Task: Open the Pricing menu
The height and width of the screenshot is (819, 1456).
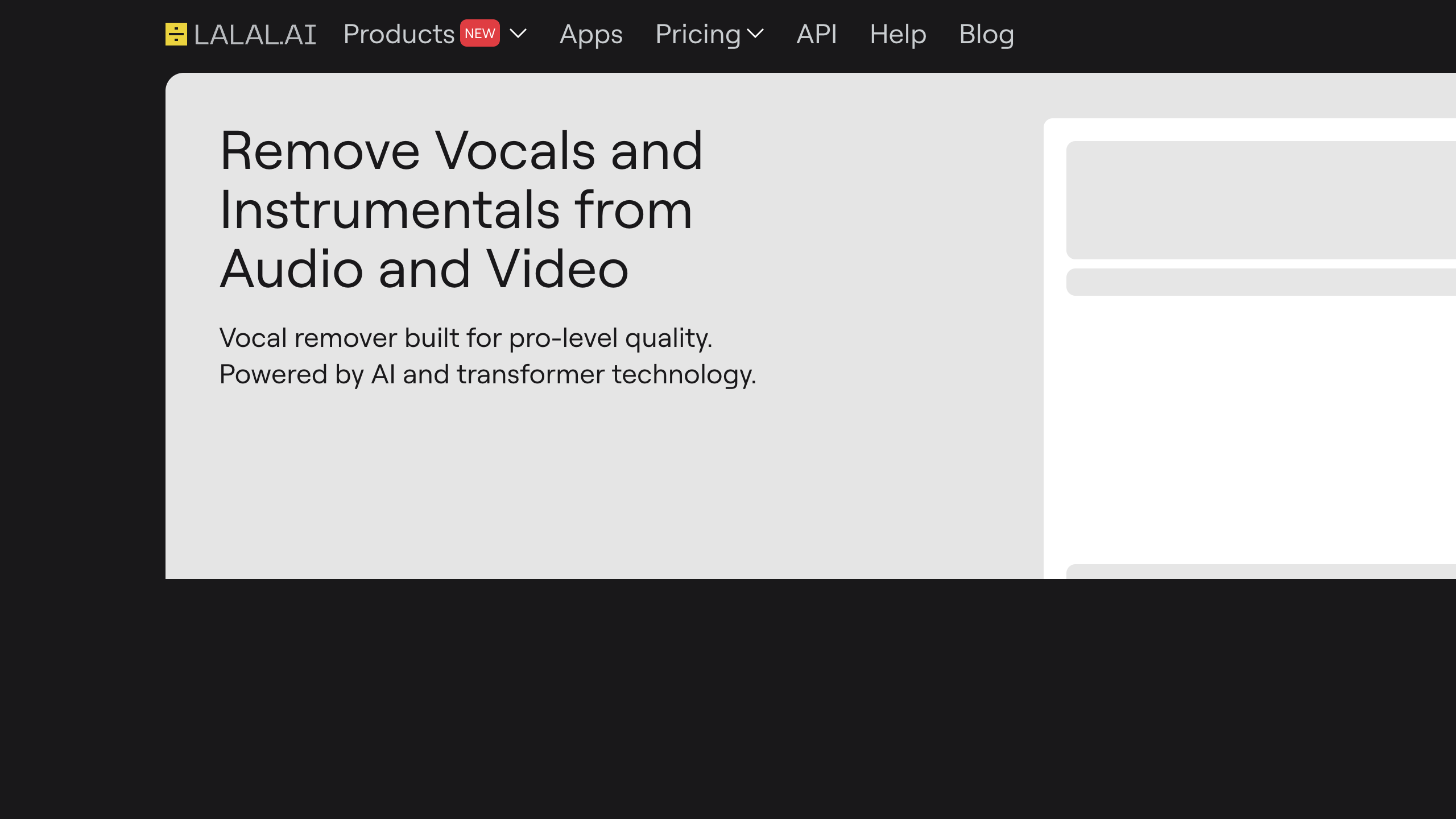Action: pos(698,35)
